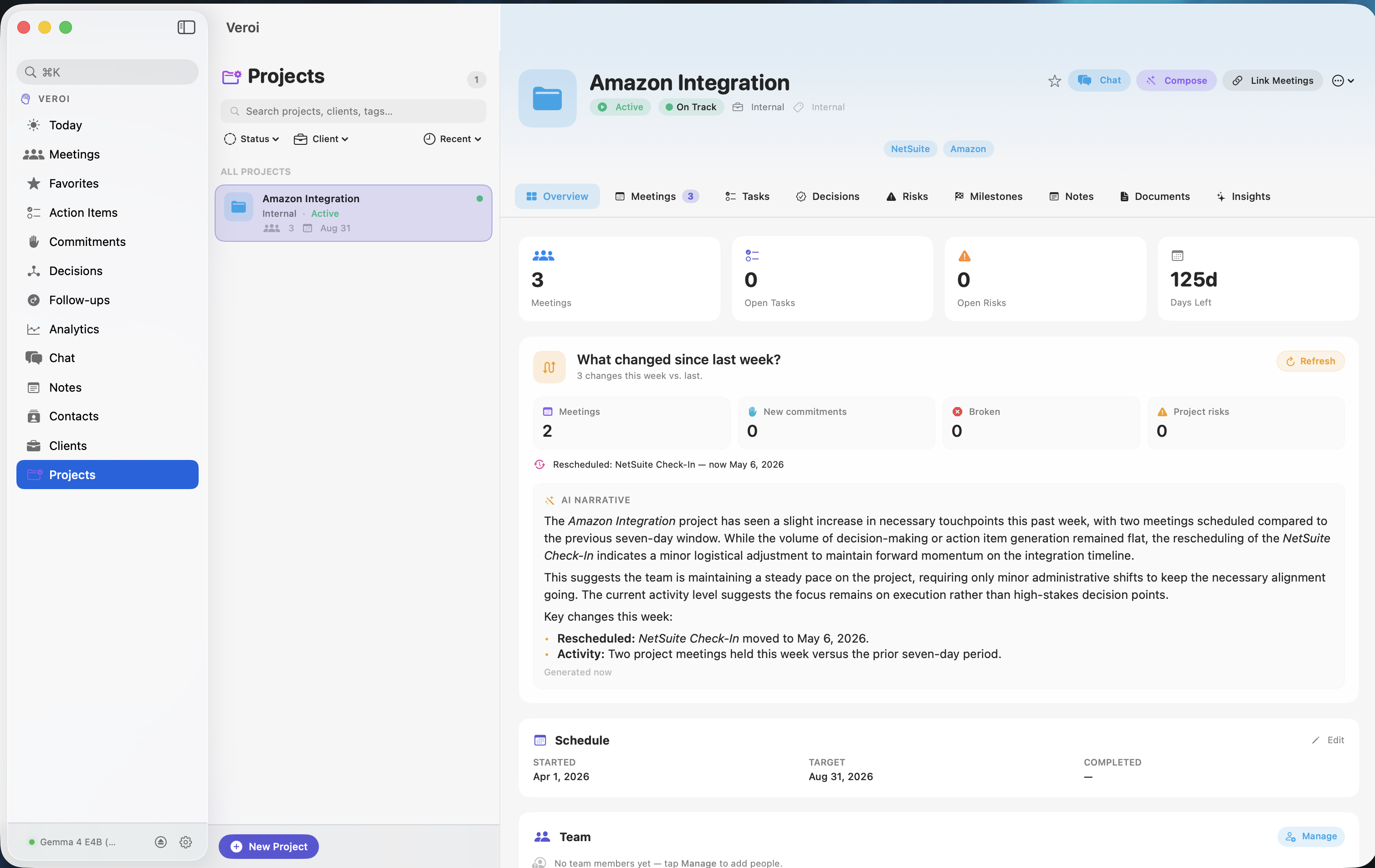Click the Link Meetings button
Screen dimensions: 1375x868
[1272, 81]
